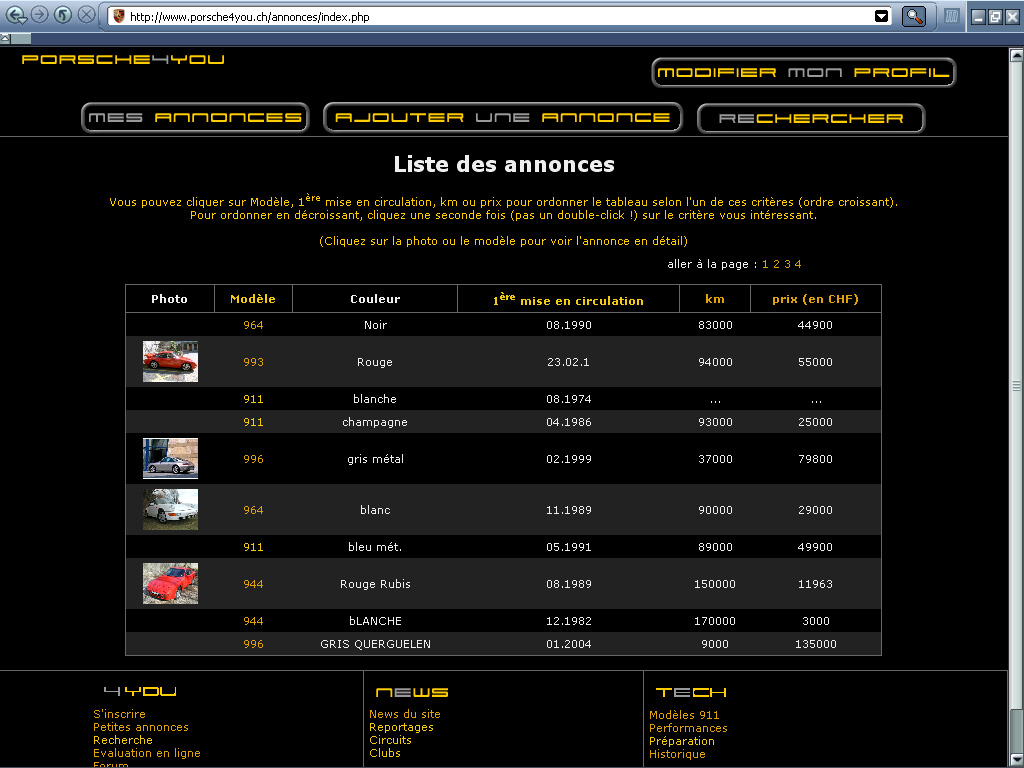Image resolution: width=1024 pixels, height=768 pixels.
Task: Open the 993 Rouge model link
Action: [x=253, y=362]
